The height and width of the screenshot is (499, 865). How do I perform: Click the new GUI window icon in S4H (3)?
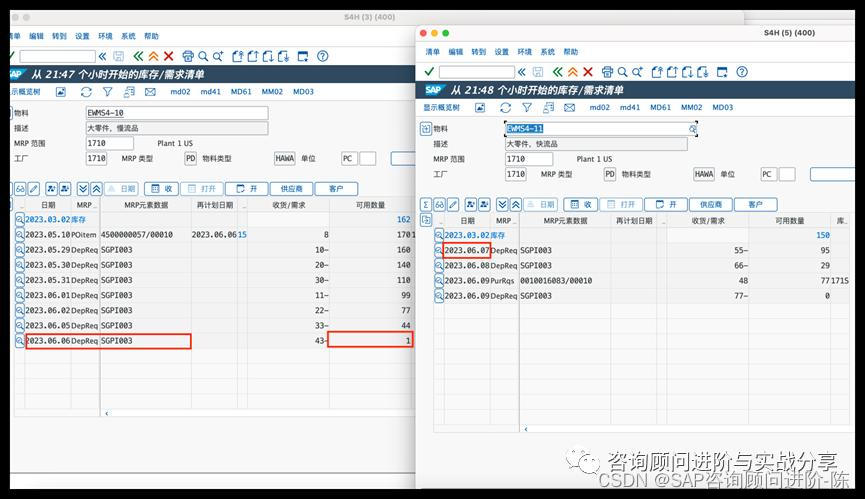pos(303,56)
